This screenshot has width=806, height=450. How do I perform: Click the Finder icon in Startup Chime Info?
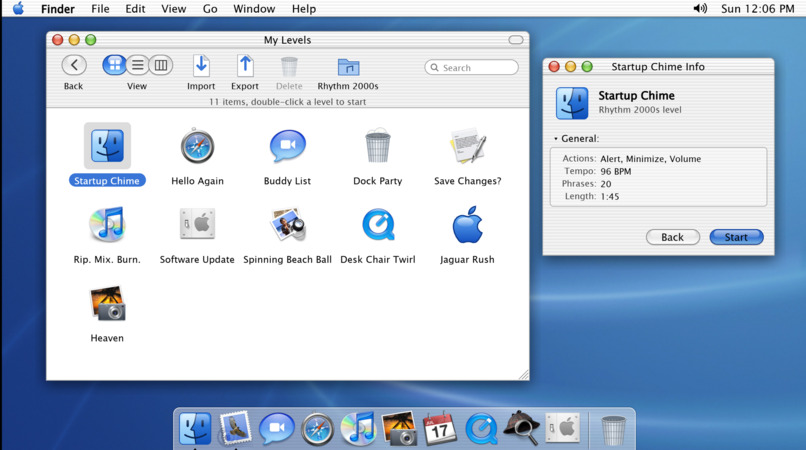(572, 103)
